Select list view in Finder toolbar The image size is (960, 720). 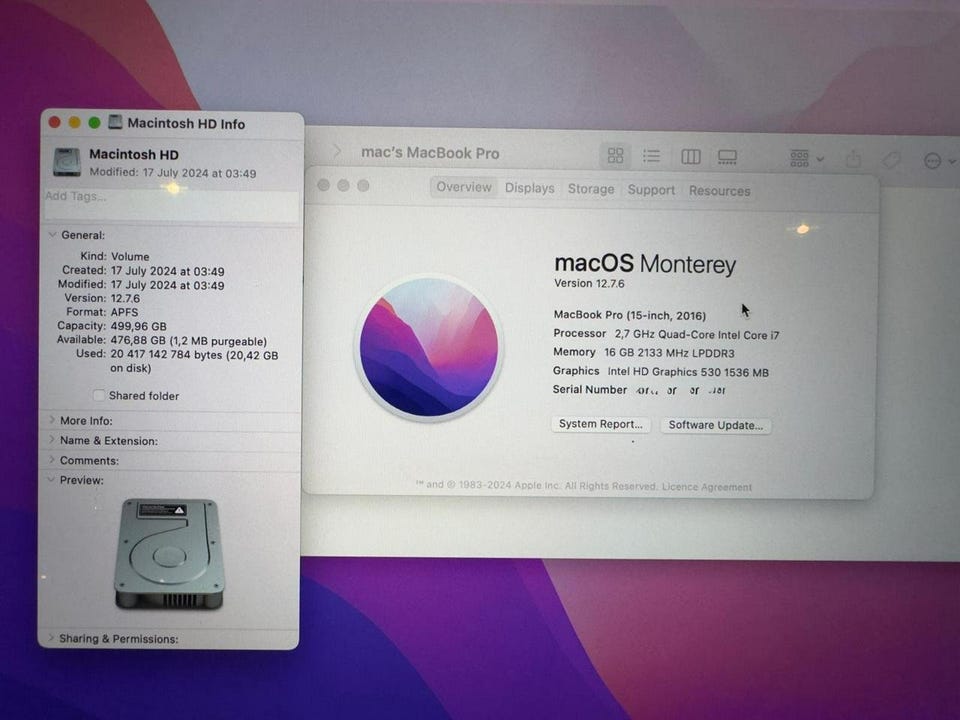[x=651, y=156]
